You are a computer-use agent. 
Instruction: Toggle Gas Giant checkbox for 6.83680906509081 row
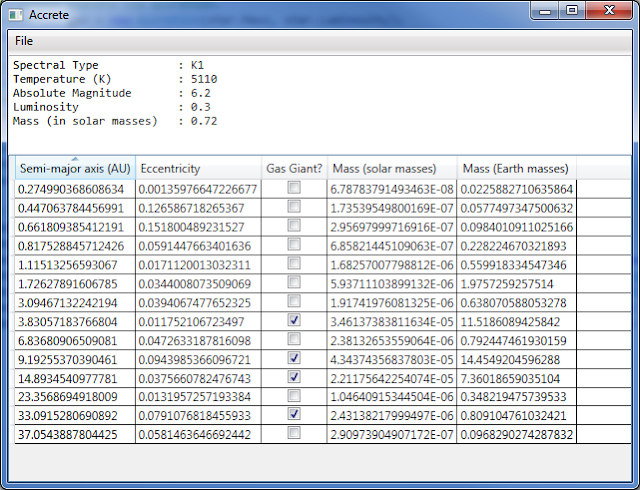(294, 339)
